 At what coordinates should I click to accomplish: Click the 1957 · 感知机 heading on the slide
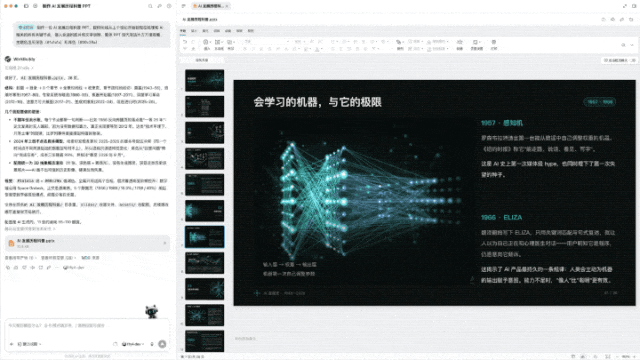pyautogui.click(x=502, y=123)
